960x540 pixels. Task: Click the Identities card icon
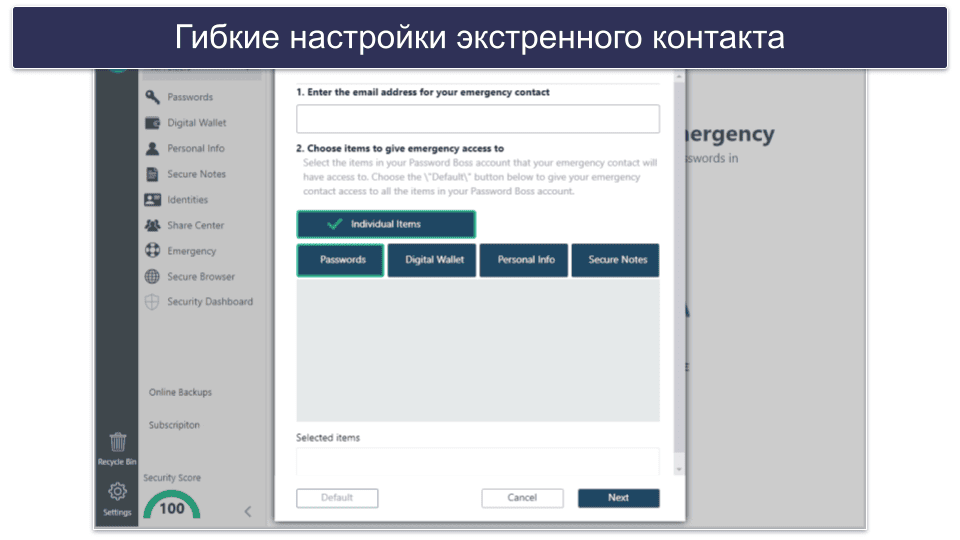(152, 200)
